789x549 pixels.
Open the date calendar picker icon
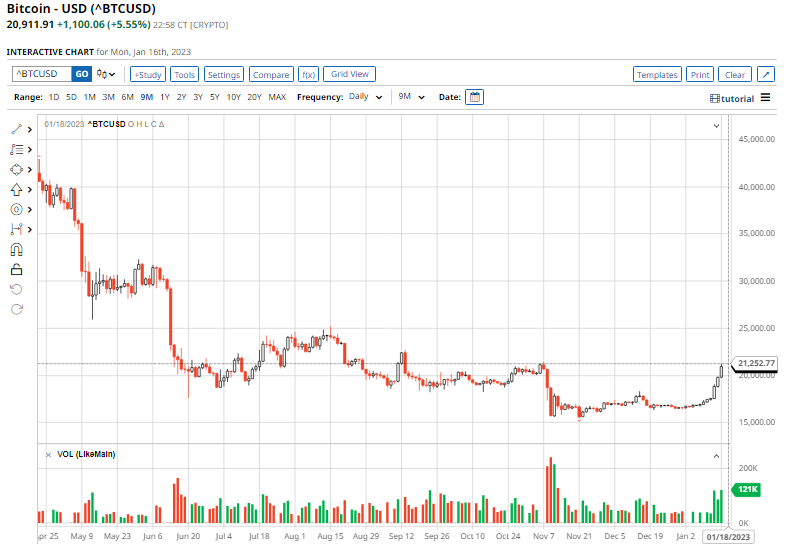475,97
